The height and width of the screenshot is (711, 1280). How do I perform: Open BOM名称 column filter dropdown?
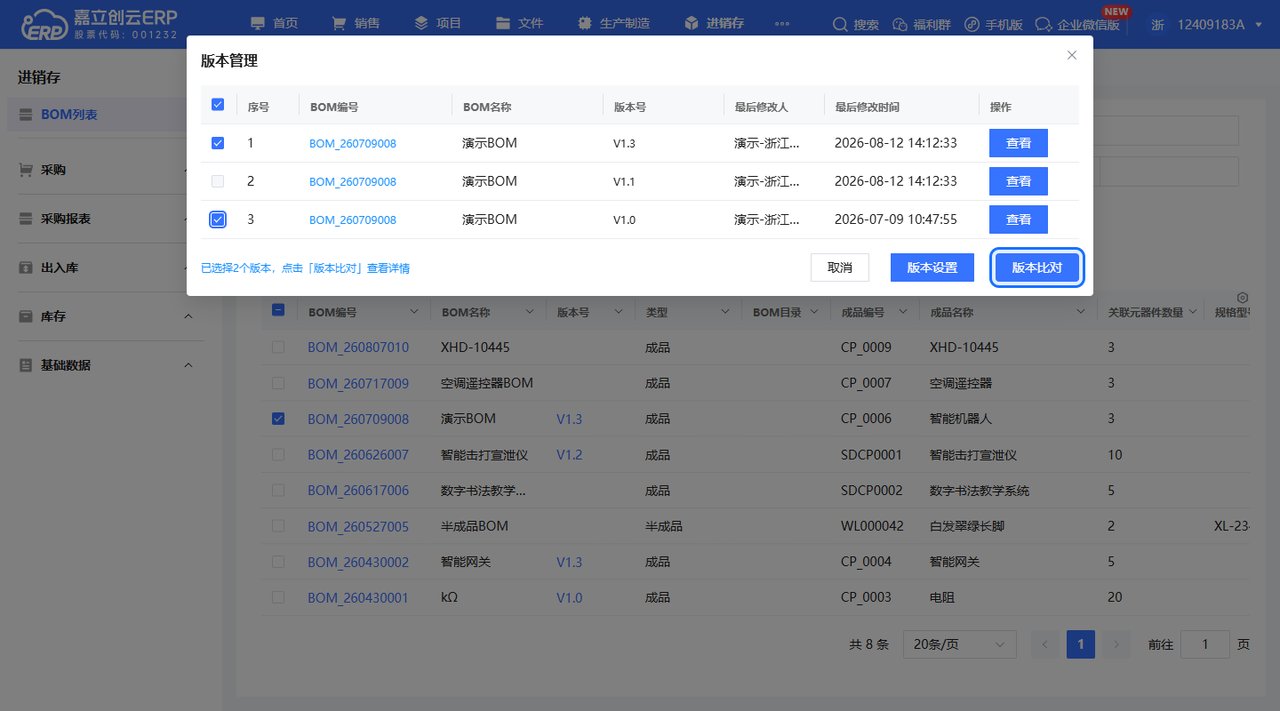(x=531, y=313)
